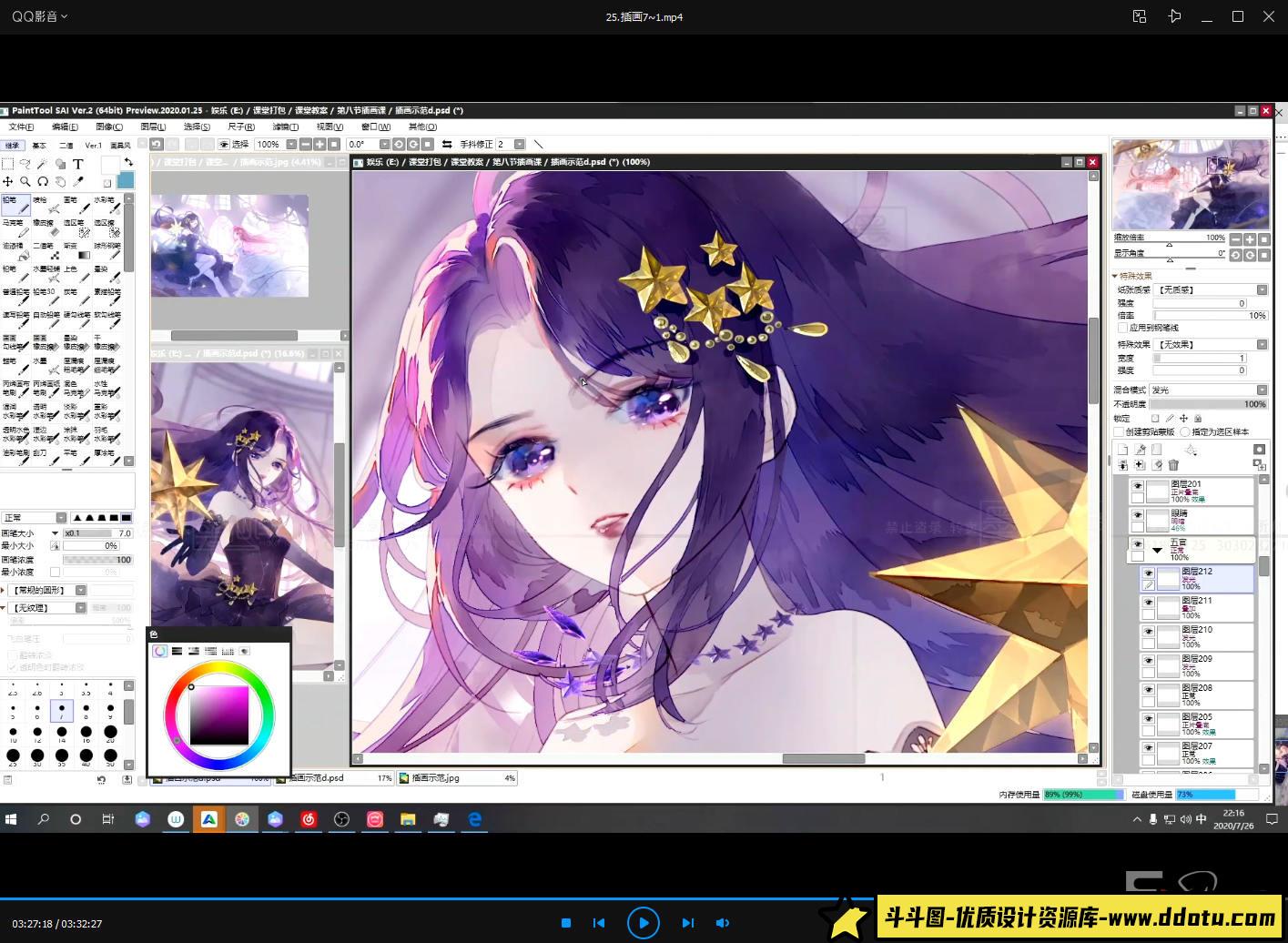Click the clear layer eraser icon
Image resolution: width=1288 pixels, height=943 pixels.
(1157, 465)
